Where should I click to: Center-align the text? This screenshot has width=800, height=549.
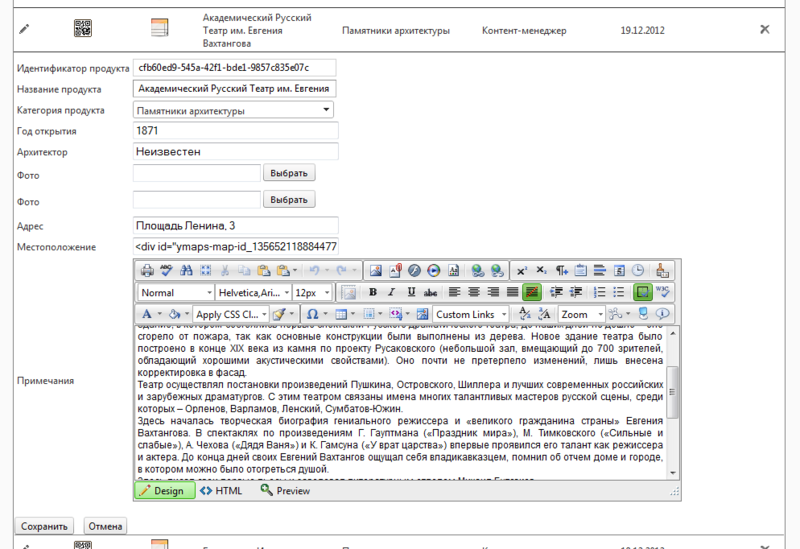point(473,292)
